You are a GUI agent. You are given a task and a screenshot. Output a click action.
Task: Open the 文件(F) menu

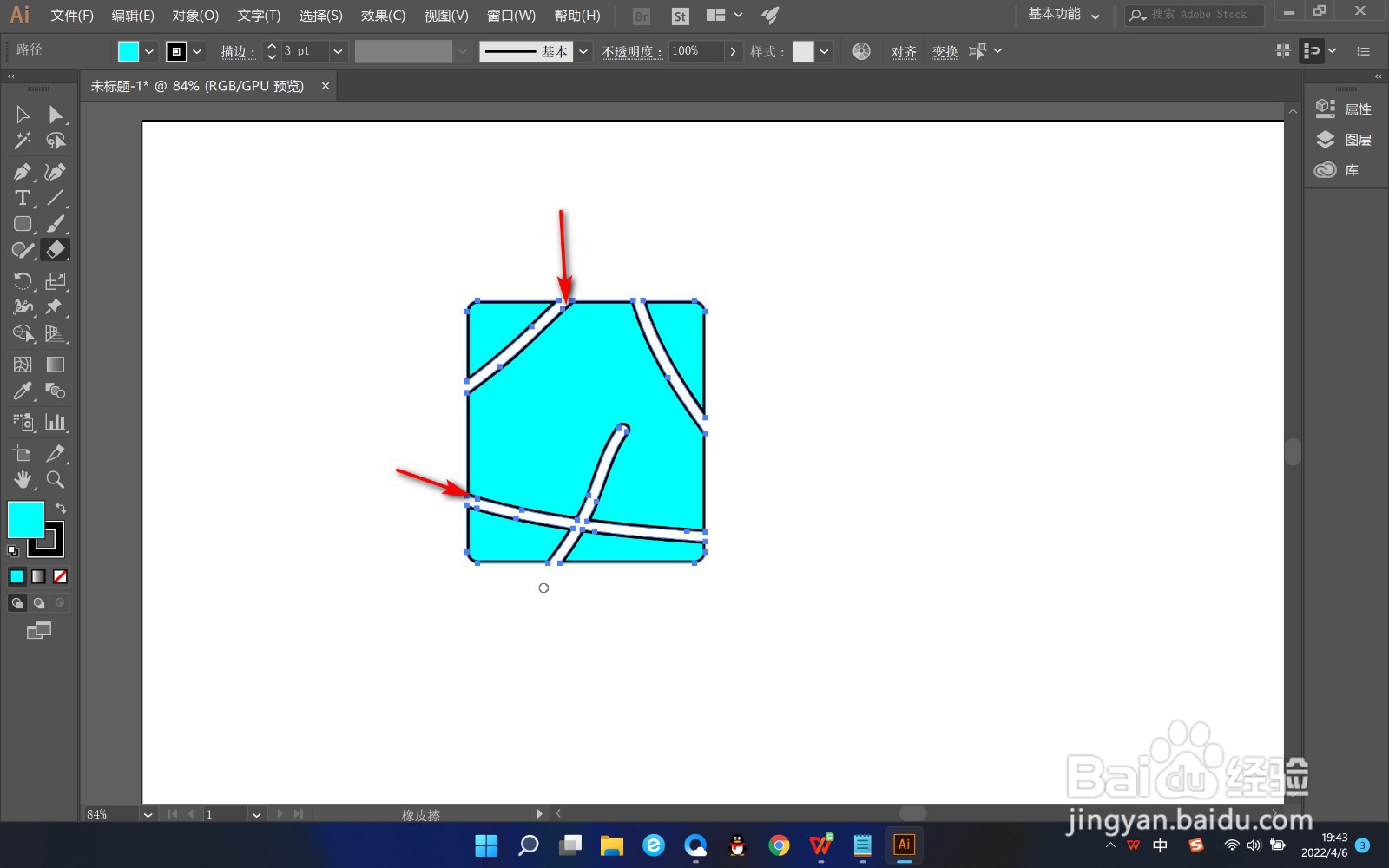[x=72, y=16]
